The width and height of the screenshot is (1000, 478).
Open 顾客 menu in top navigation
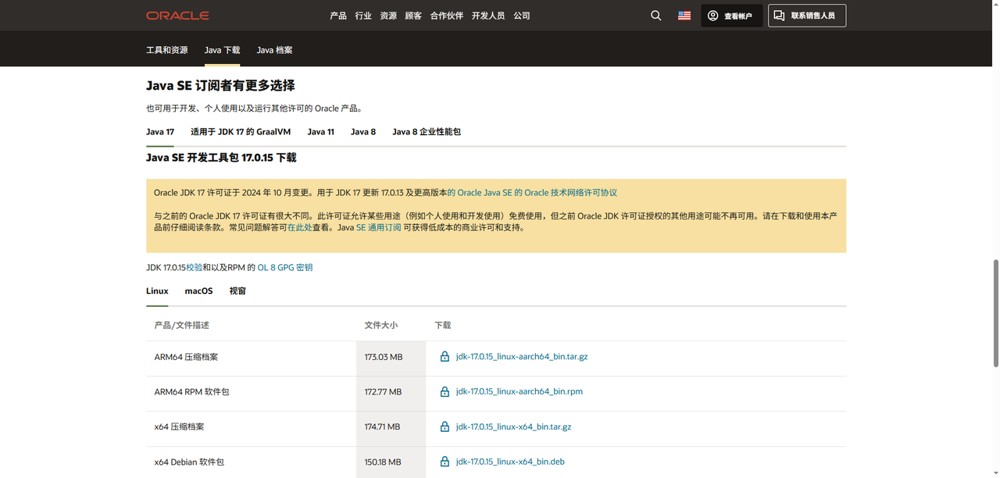coord(413,16)
